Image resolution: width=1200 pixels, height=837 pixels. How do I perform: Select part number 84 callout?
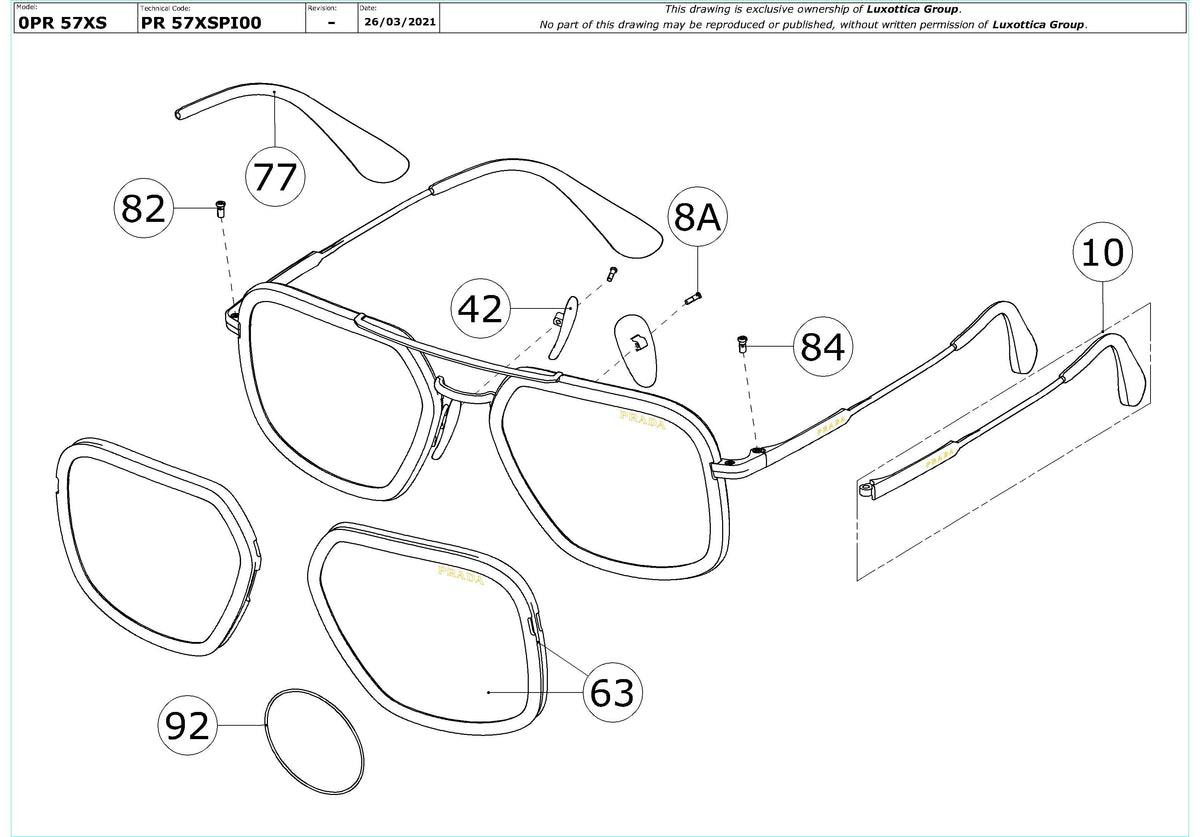coord(824,348)
